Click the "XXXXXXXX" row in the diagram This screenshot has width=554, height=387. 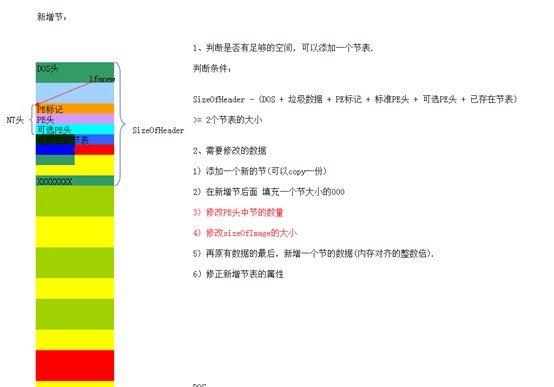tap(75, 181)
